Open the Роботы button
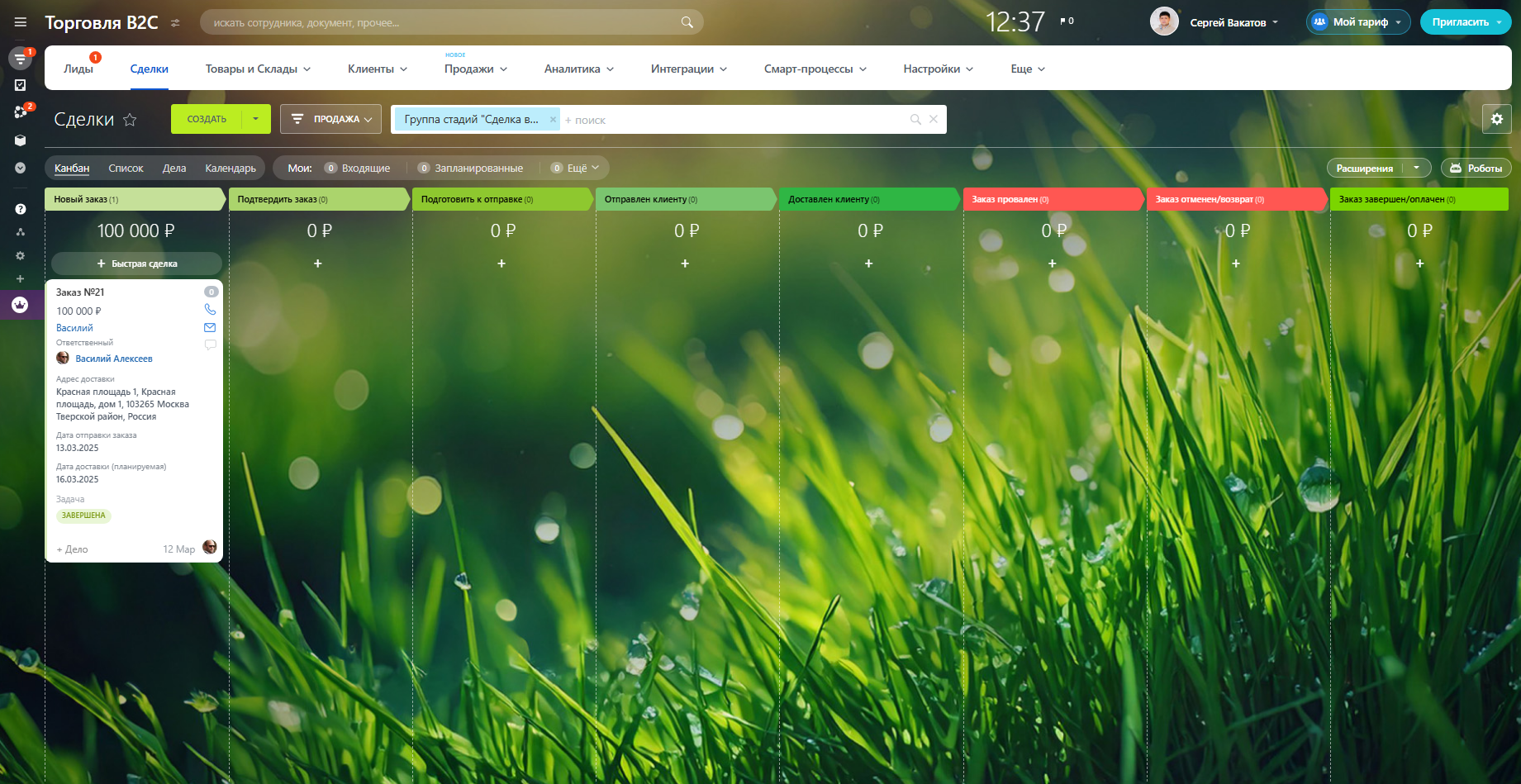Image resolution: width=1521 pixels, height=784 pixels. 1476,168
